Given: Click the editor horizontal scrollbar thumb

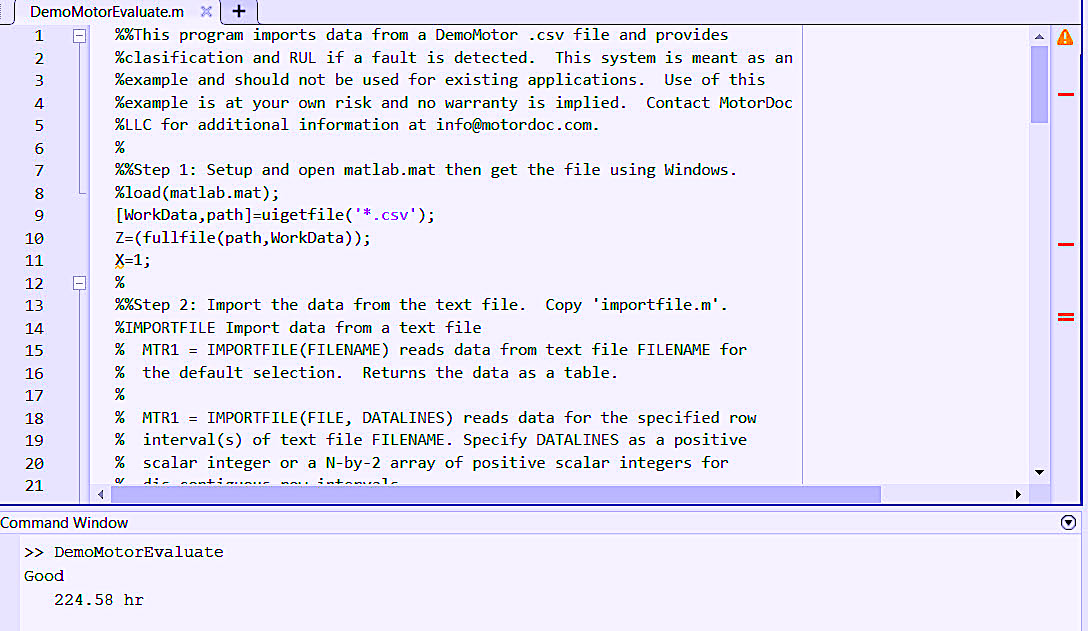Looking at the screenshot, I should (x=496, y=494).
